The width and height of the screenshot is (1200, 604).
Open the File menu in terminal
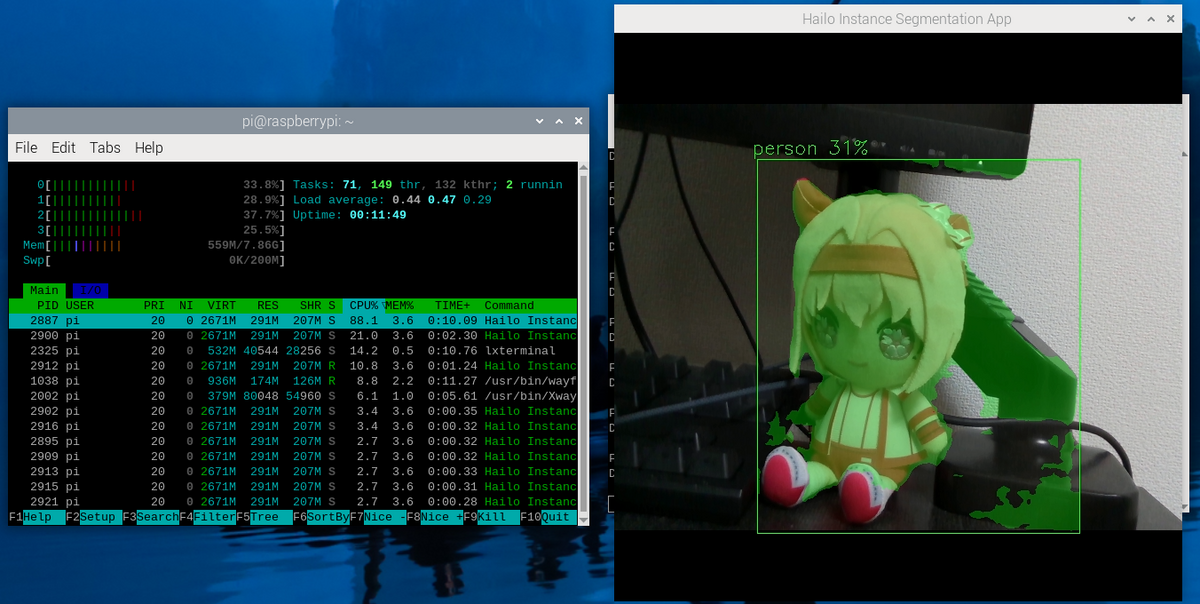(x=26, y=147)
